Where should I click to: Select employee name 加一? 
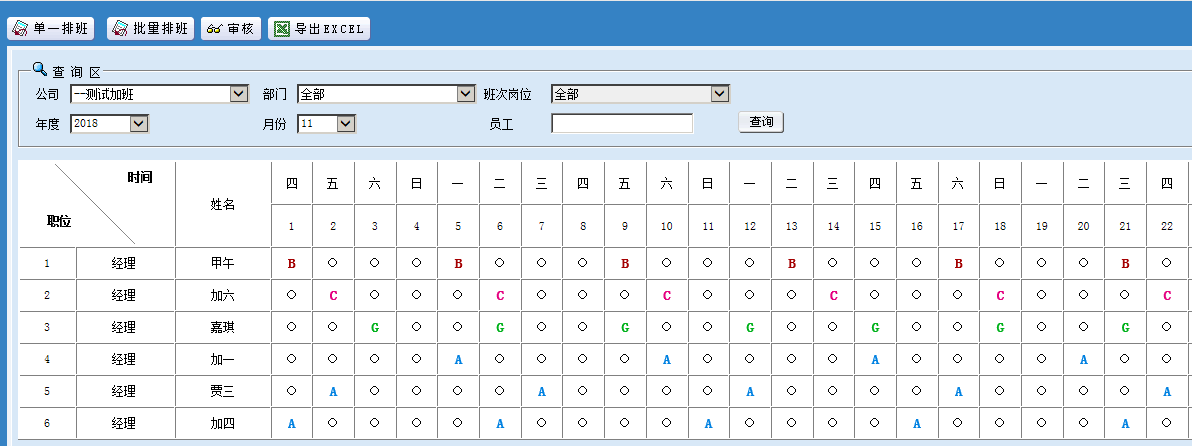(x=223, y=359)
